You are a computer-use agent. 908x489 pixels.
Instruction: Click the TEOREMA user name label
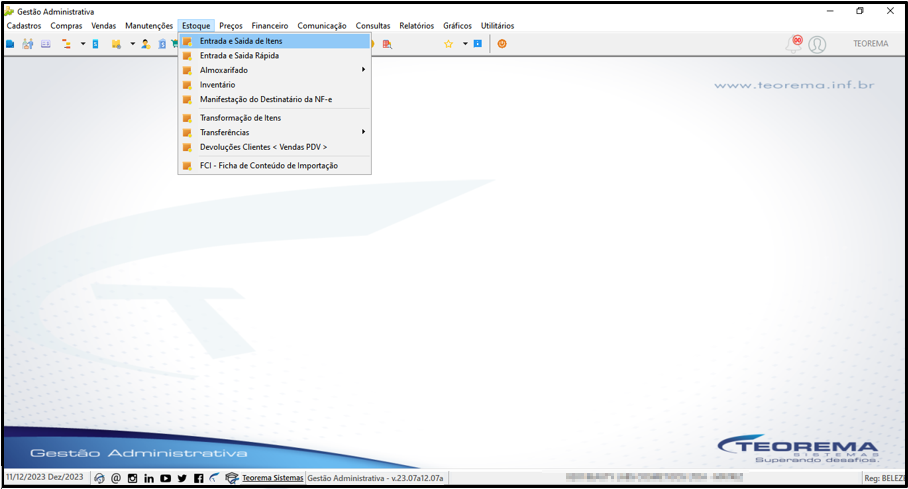pos(870,44)
